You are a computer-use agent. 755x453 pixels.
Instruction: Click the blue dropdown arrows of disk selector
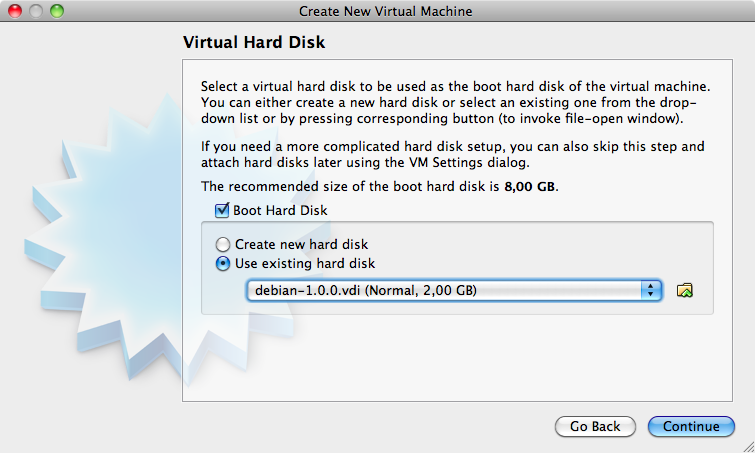[x=652, y=290]
